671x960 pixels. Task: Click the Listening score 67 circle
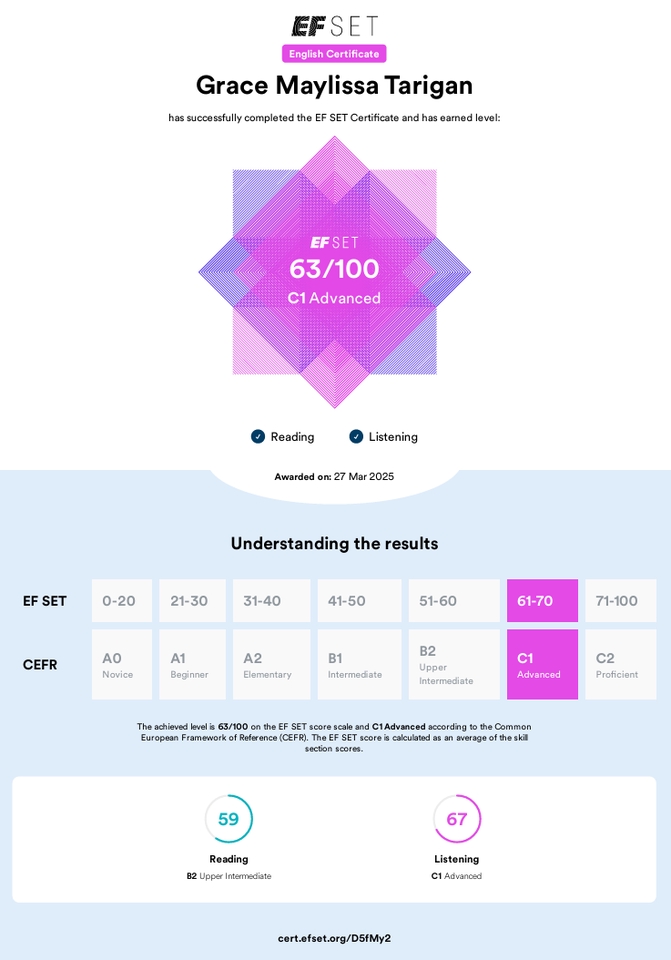pyautogui.click(x=457, y=819)
